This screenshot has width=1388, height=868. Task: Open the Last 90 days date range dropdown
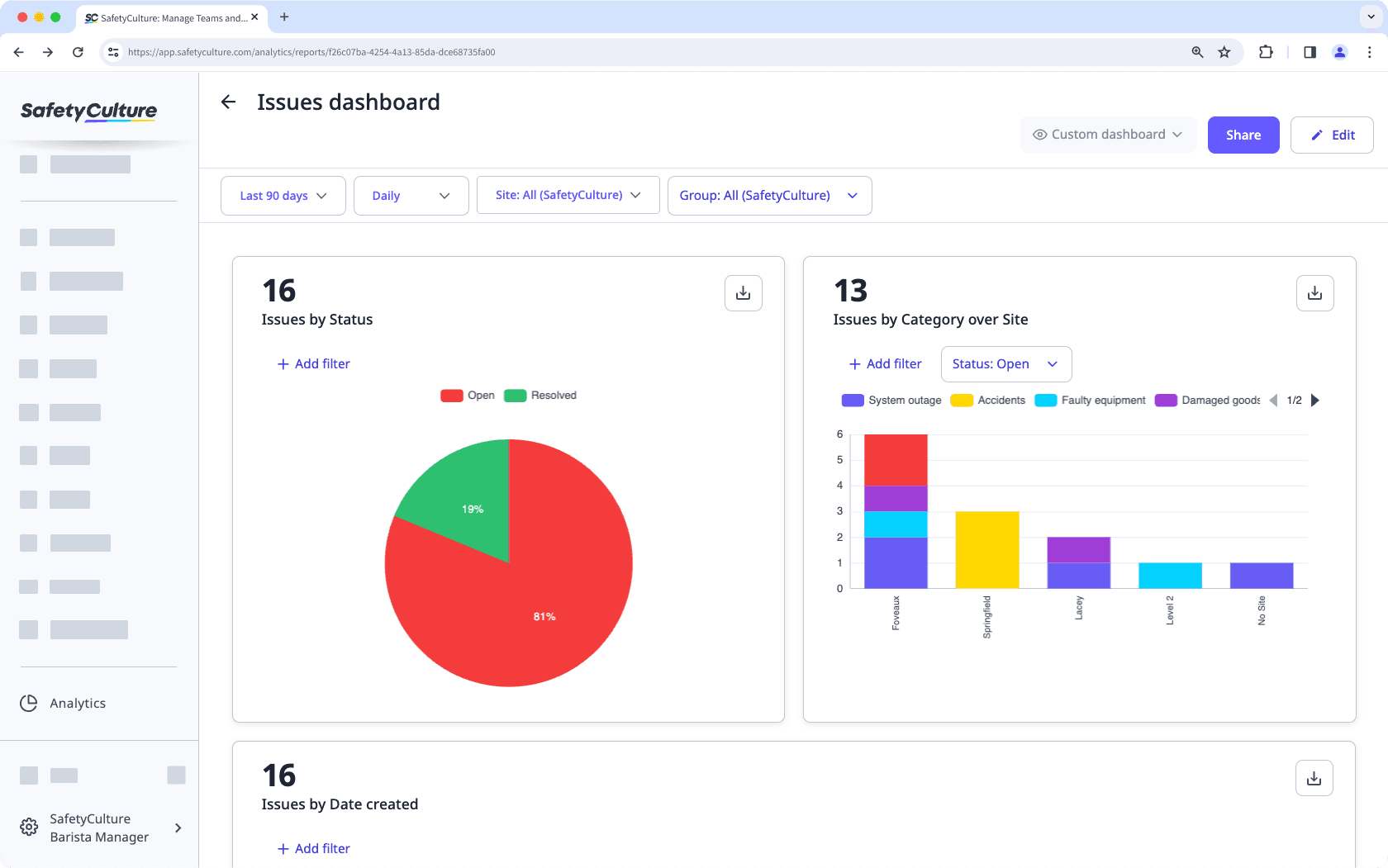[x=283, y=196]
